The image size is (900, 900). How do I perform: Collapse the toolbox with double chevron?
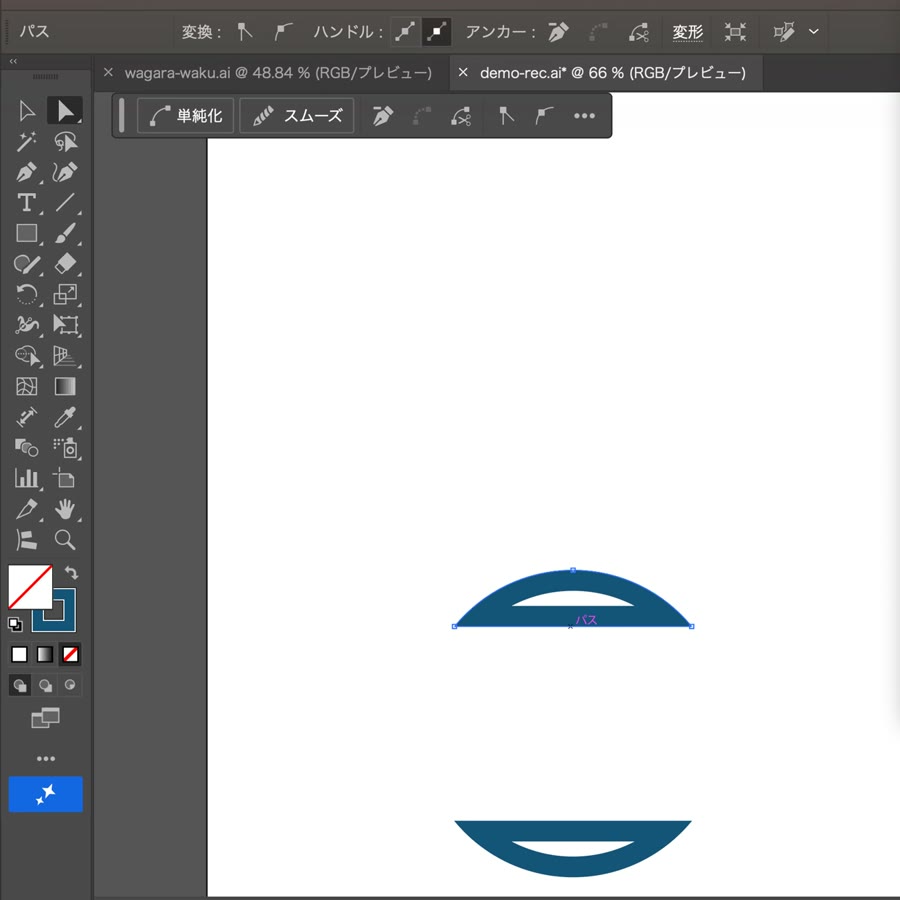pyautogui.click(x=13, y=61)
